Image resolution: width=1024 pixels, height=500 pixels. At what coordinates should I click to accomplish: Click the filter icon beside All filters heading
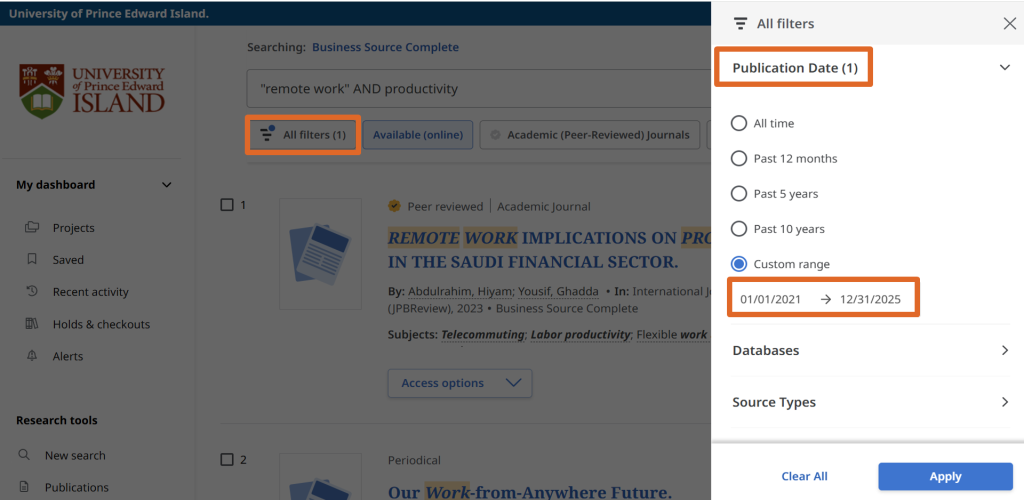[x=740, y=24]
